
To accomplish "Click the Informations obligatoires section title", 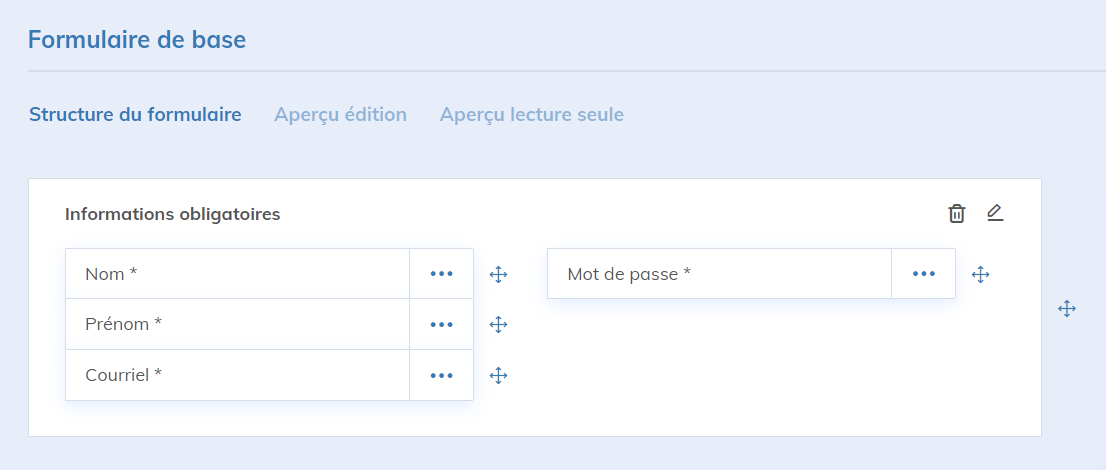I will (x=172, y=214).
